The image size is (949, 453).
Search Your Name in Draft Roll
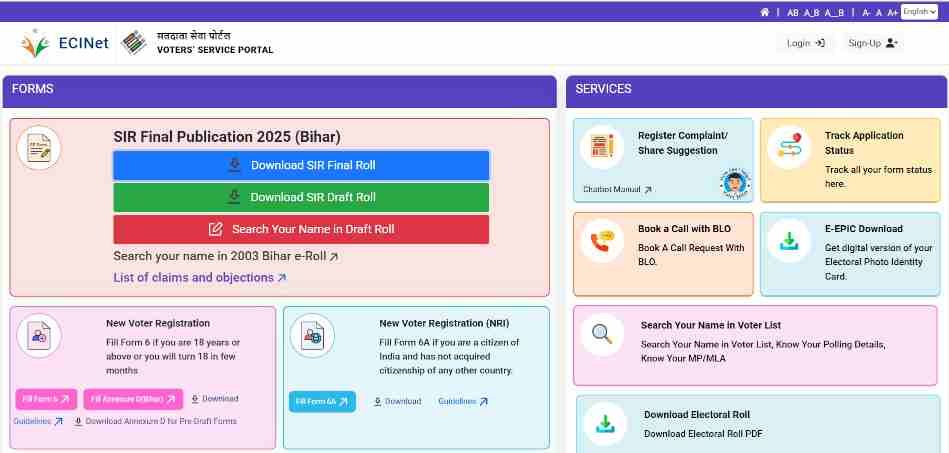click(301, 229)
